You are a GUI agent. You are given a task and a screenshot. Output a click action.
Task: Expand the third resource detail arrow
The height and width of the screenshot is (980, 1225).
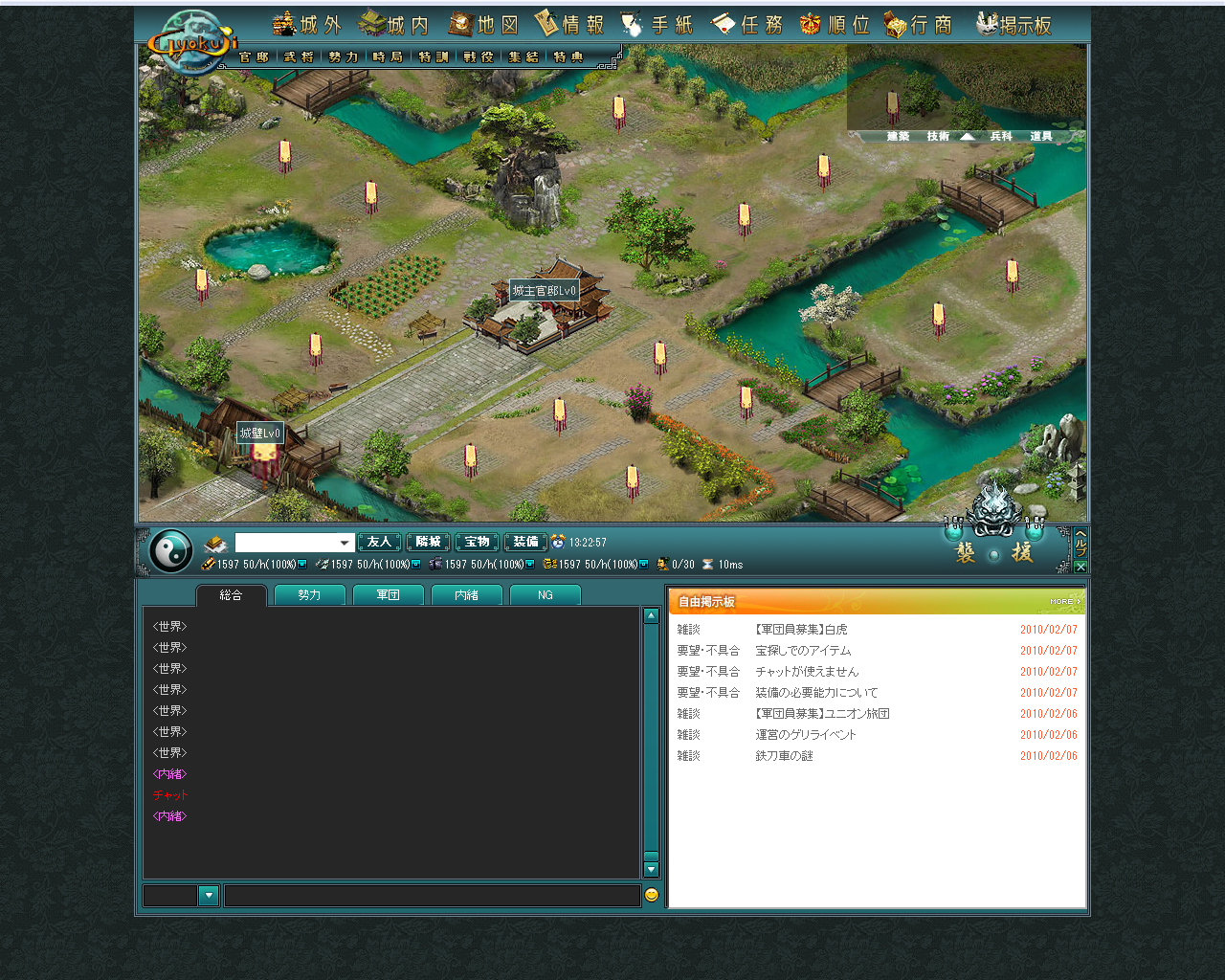tap(530, 564)
